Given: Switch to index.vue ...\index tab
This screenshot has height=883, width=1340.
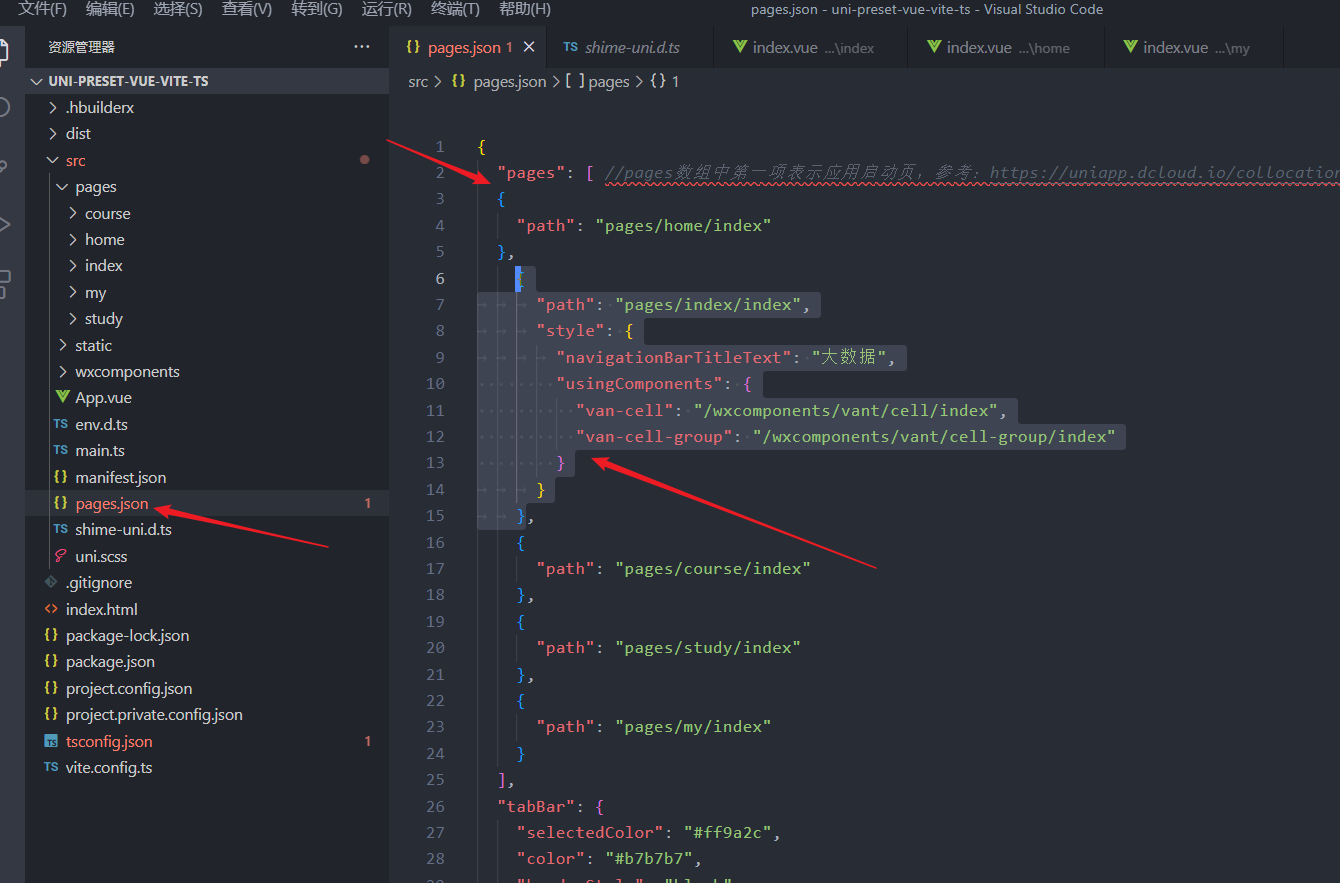Looking at the screenshot, I should [x=810, y=47].
